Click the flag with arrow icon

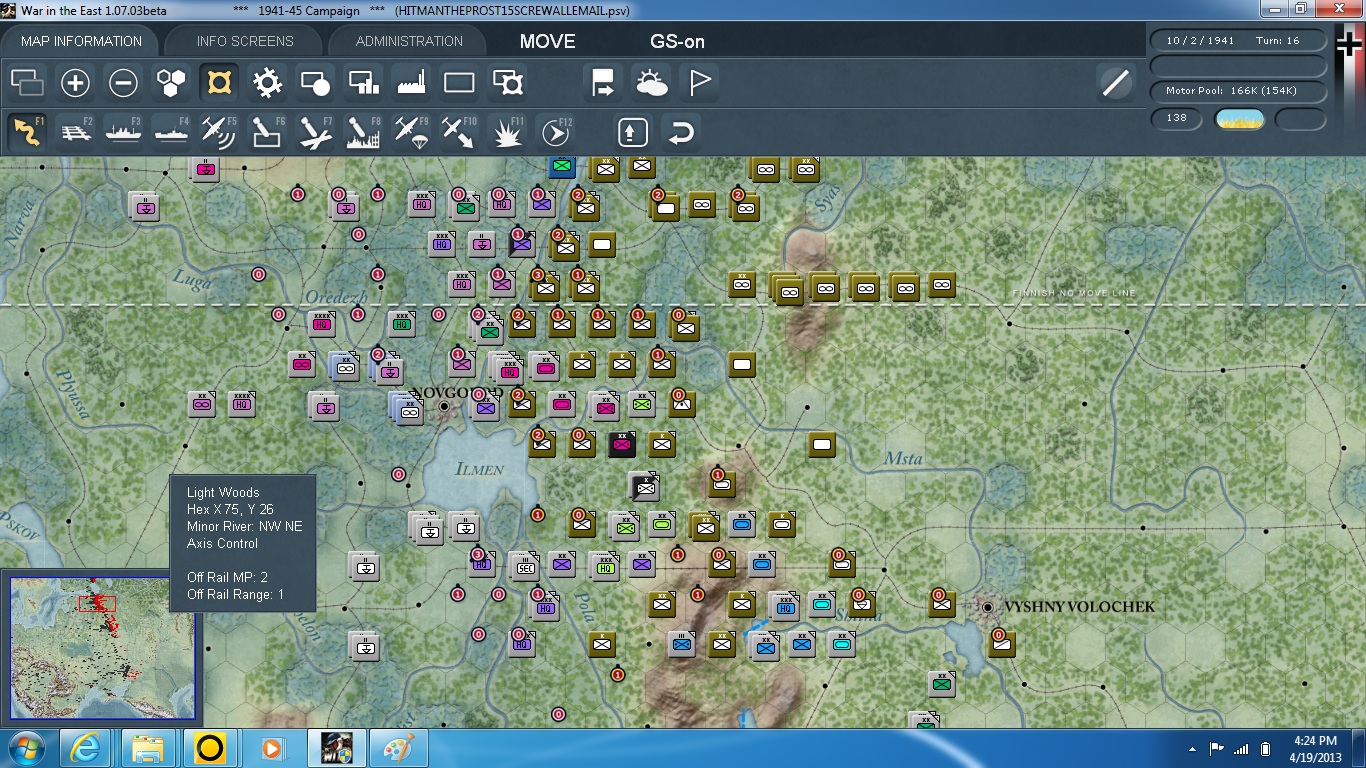click(604, 83)
